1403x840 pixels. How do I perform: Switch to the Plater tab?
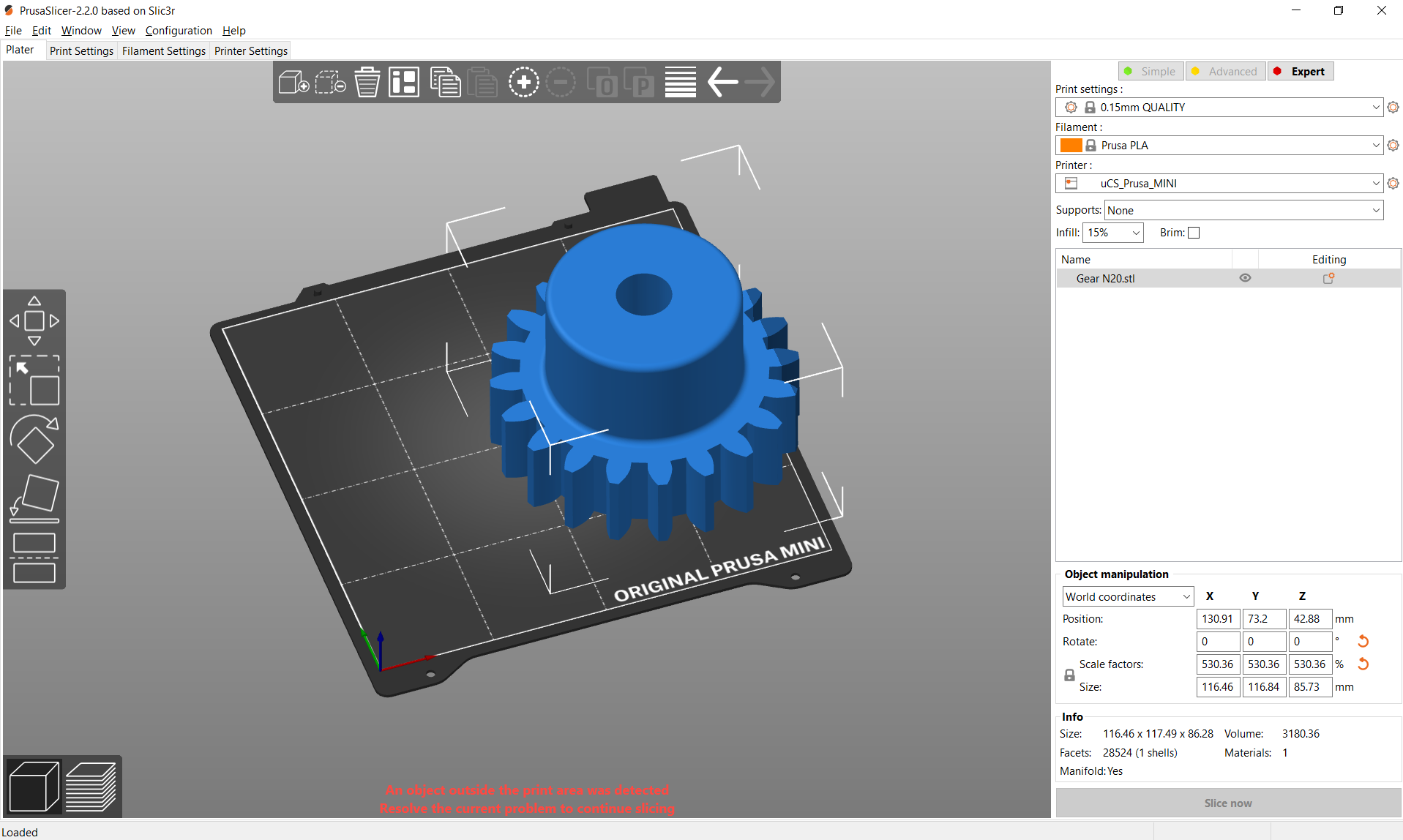(x=20, y=50)
